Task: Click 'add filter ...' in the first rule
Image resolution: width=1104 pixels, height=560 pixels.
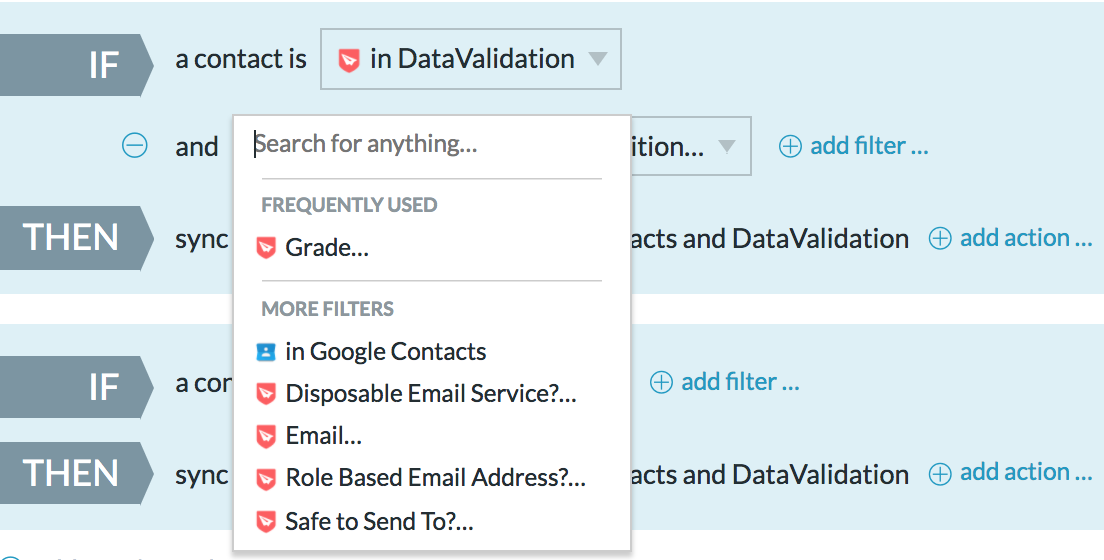Action: click(853, 146)
